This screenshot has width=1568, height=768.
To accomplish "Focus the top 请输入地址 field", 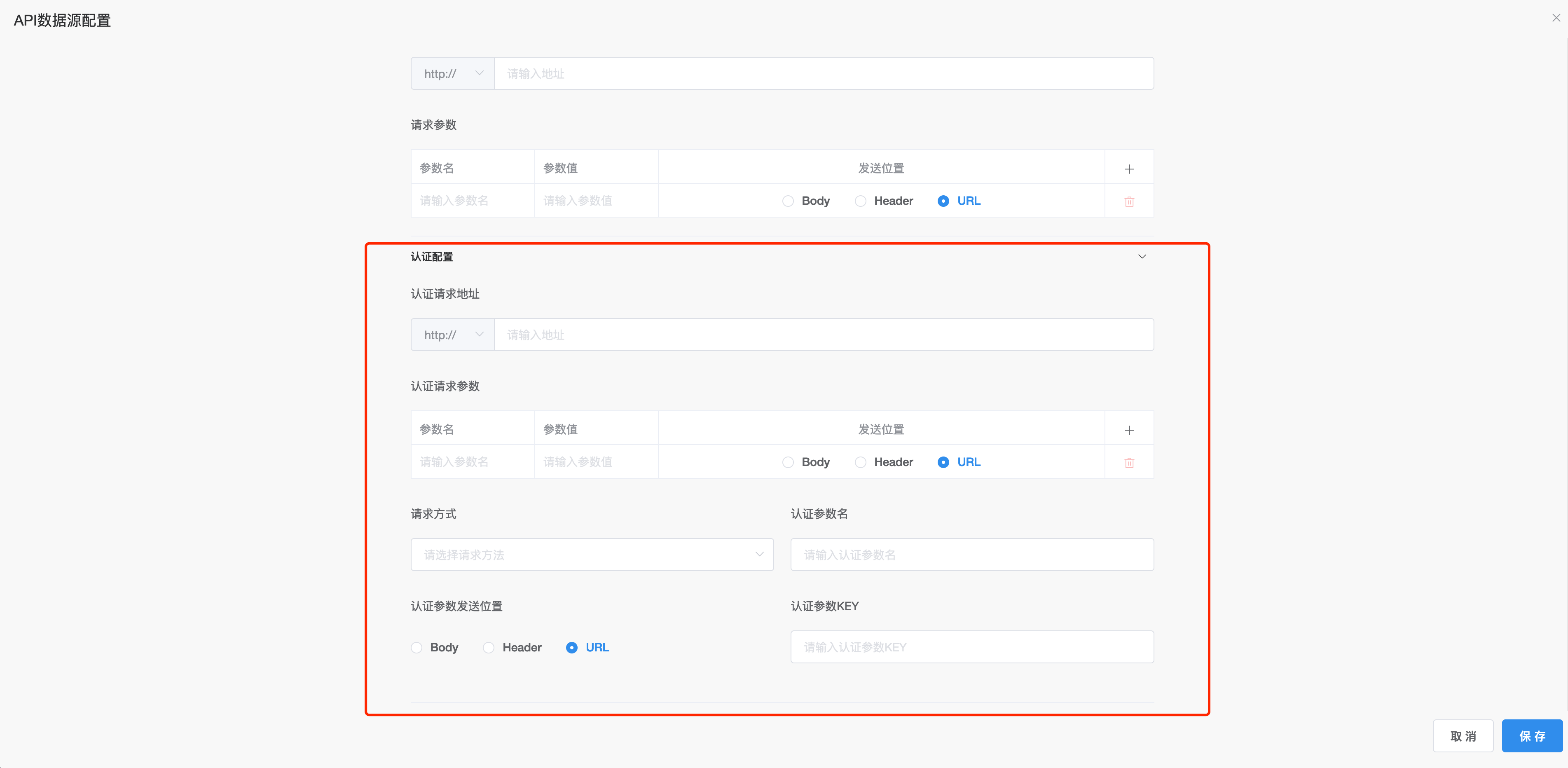I will pyautogui.click(x=824, y=74).
